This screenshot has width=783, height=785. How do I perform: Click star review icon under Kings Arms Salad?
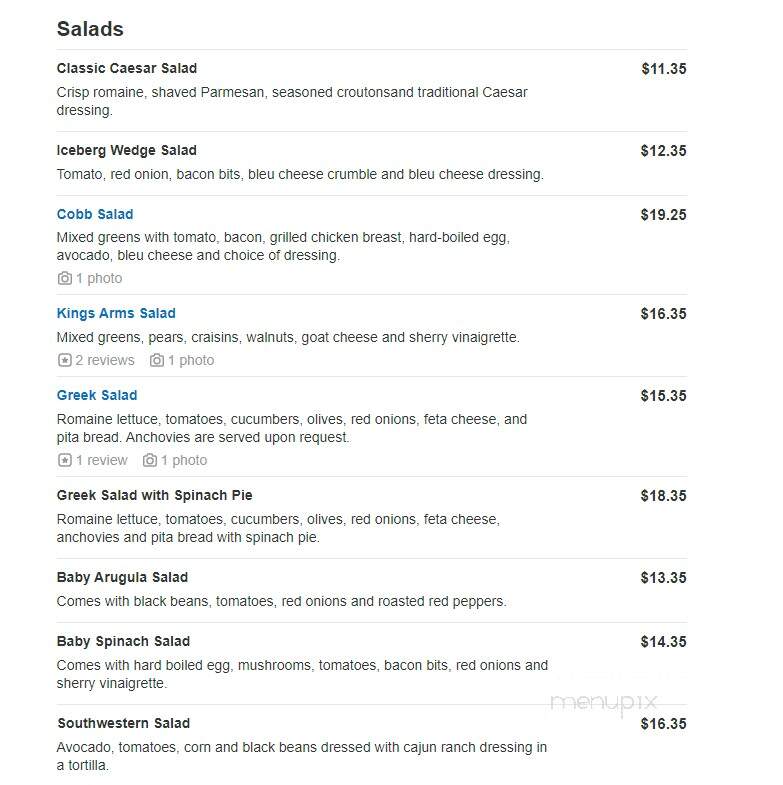(x=65, y=360)
